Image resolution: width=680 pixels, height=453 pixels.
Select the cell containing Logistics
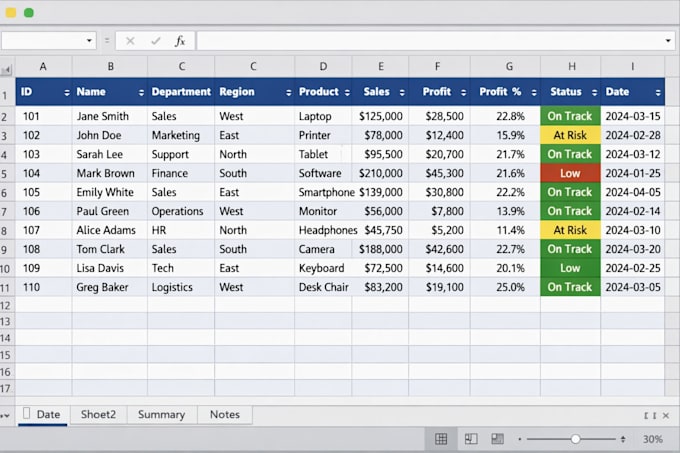[181, 287]
